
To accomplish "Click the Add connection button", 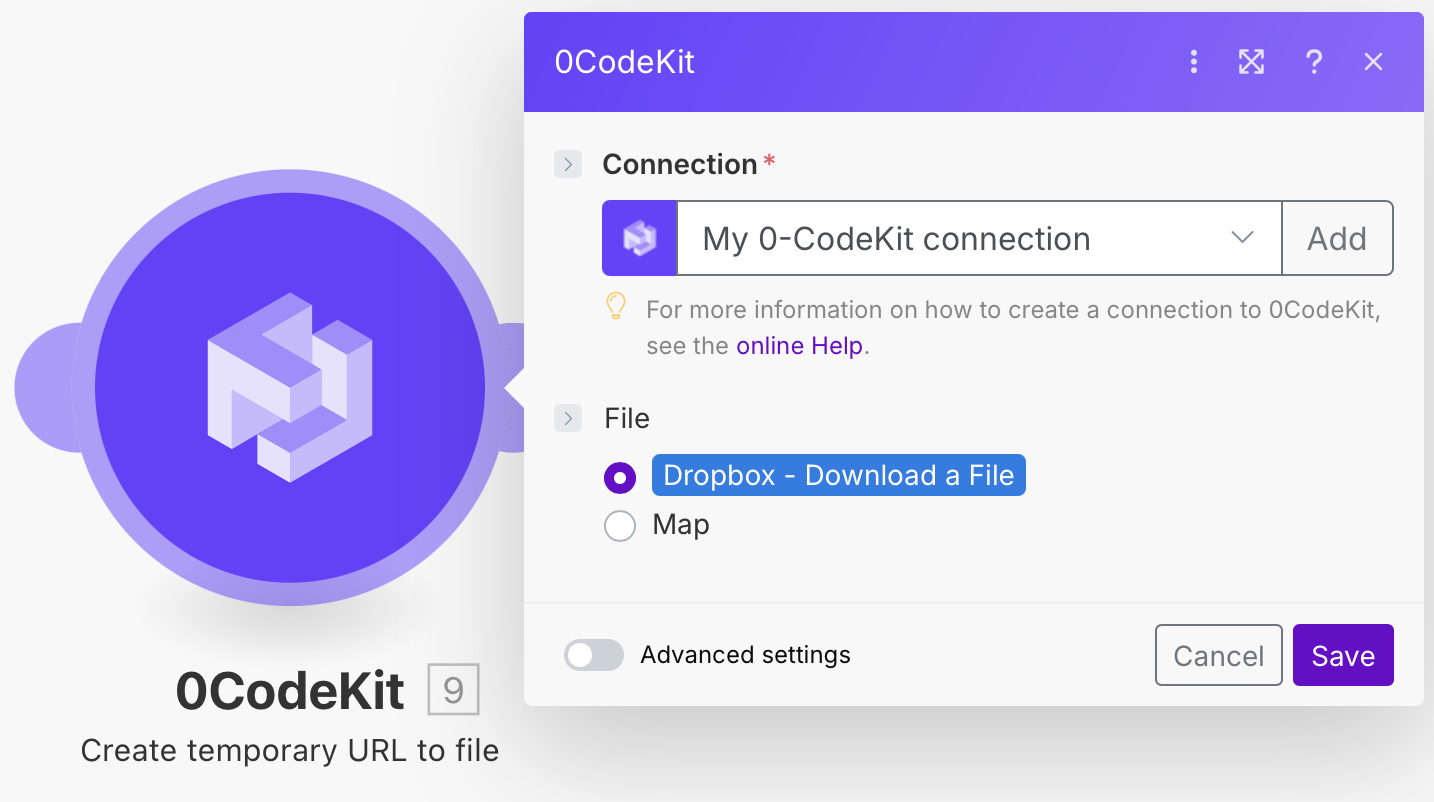I will click(1337, 238).
